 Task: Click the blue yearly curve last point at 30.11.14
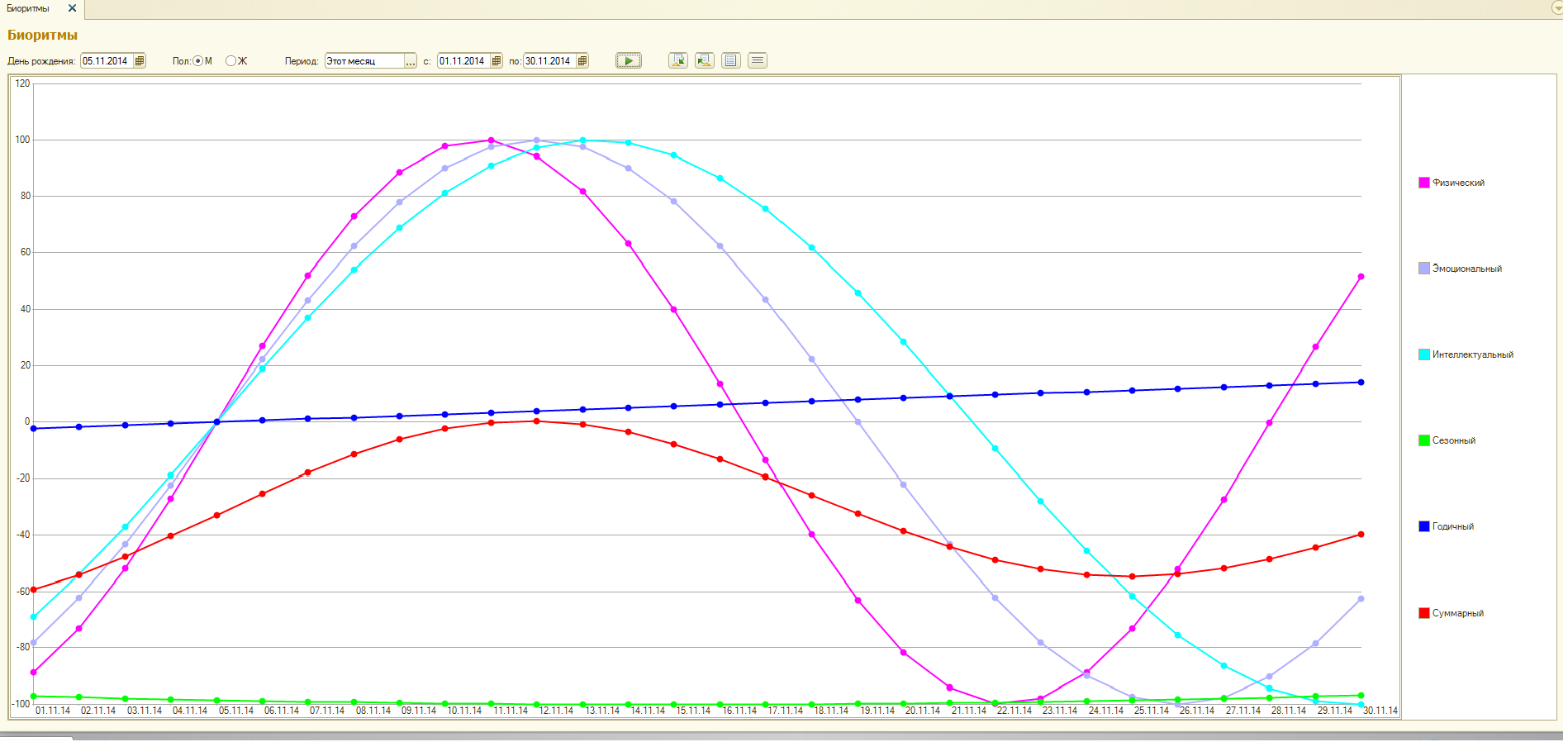pyautogui.click(x=1361, y=383)
